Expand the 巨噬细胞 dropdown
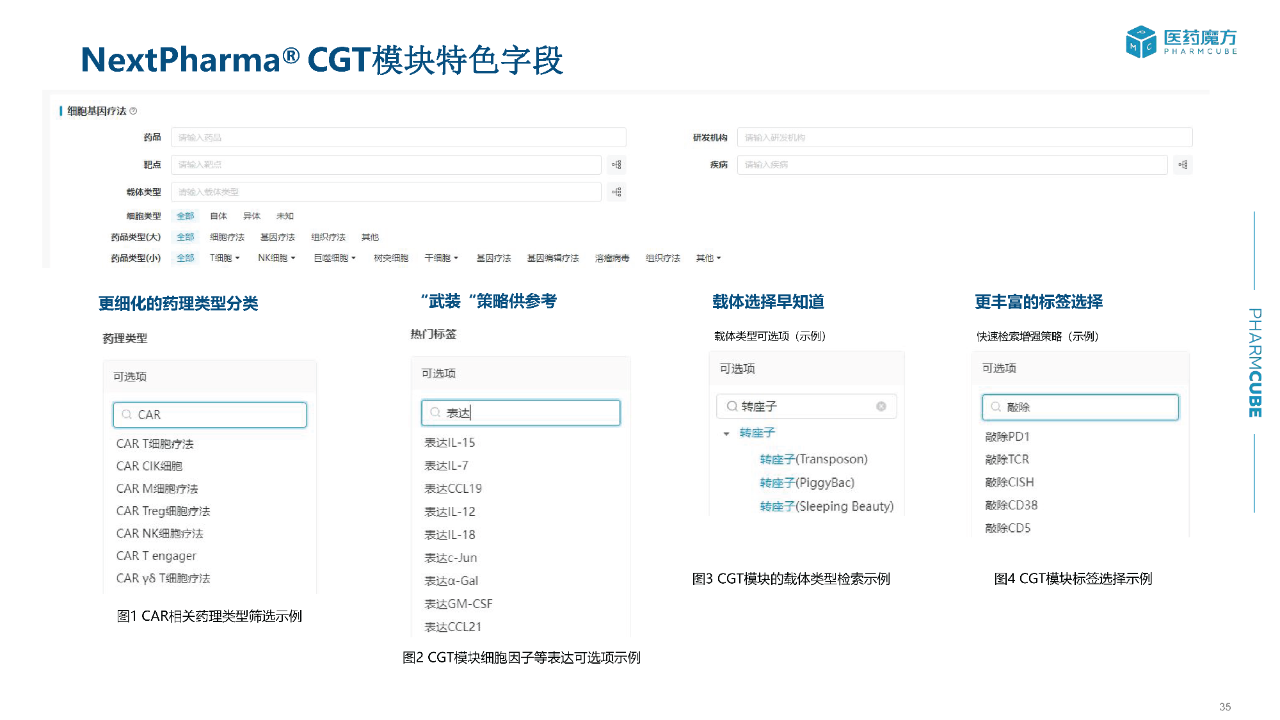 point(335,258)
